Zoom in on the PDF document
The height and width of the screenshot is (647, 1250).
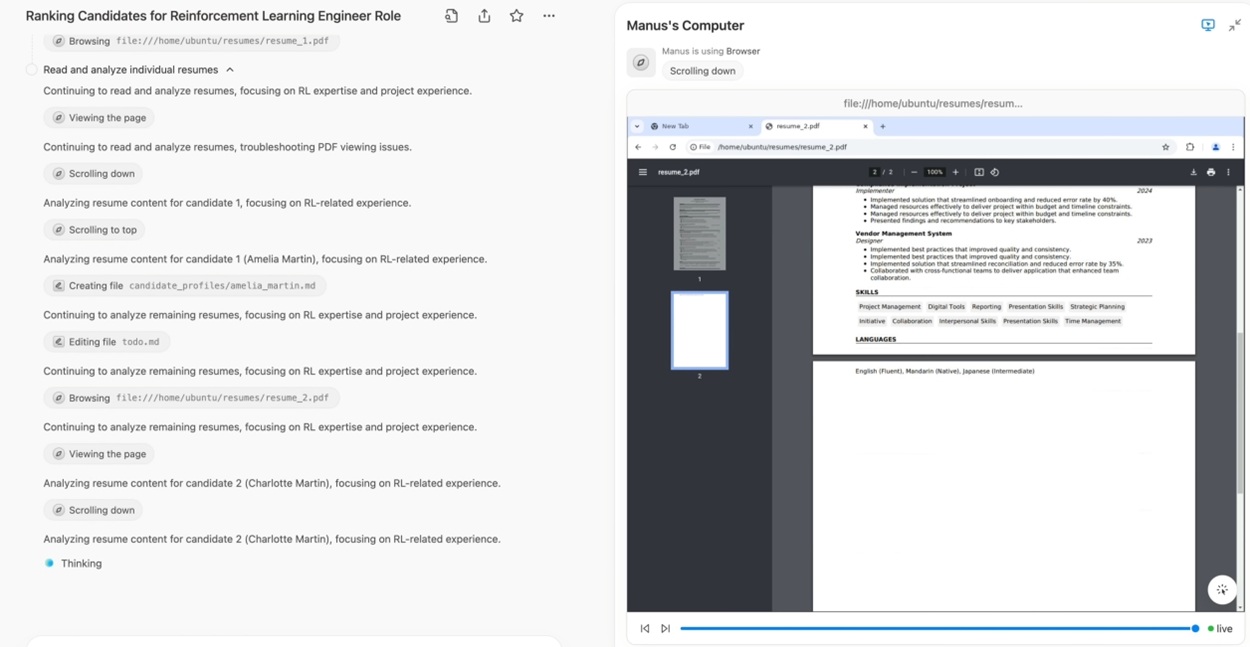[955, 172]
